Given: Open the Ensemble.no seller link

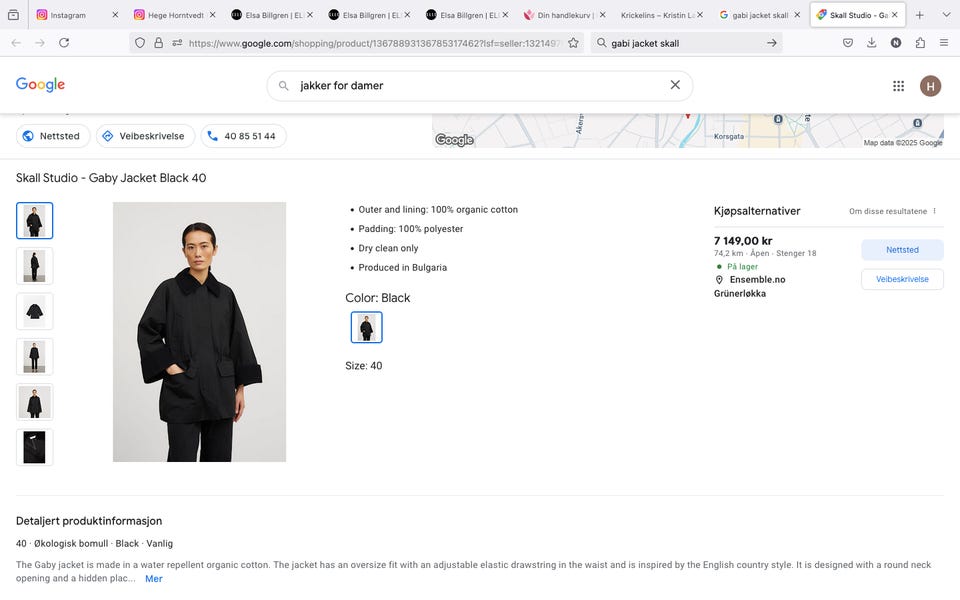Looking at the screenshot, I should coord(757,280).
